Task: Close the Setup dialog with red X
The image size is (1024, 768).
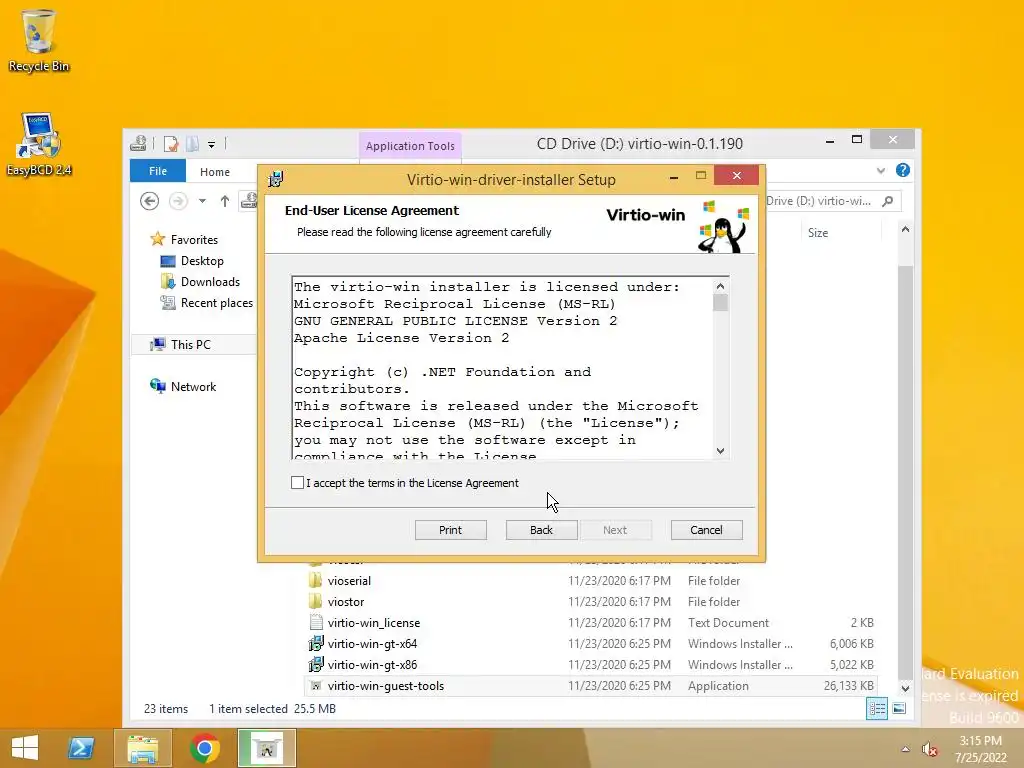Action: click(x=737, y=175)
